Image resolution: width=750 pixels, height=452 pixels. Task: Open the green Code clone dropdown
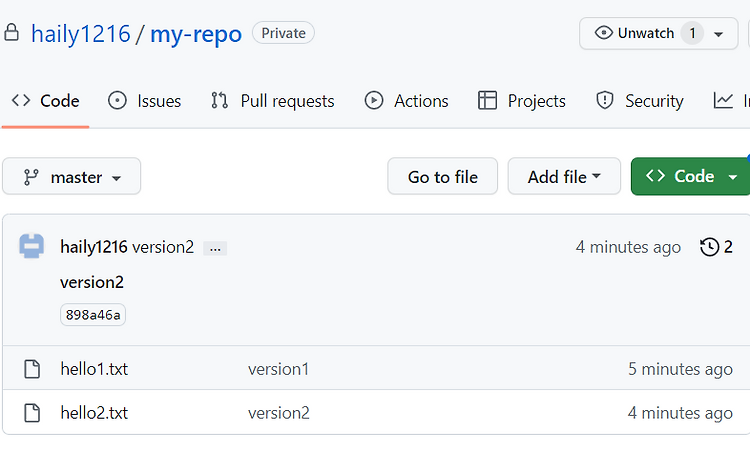(x=691, y=176)
